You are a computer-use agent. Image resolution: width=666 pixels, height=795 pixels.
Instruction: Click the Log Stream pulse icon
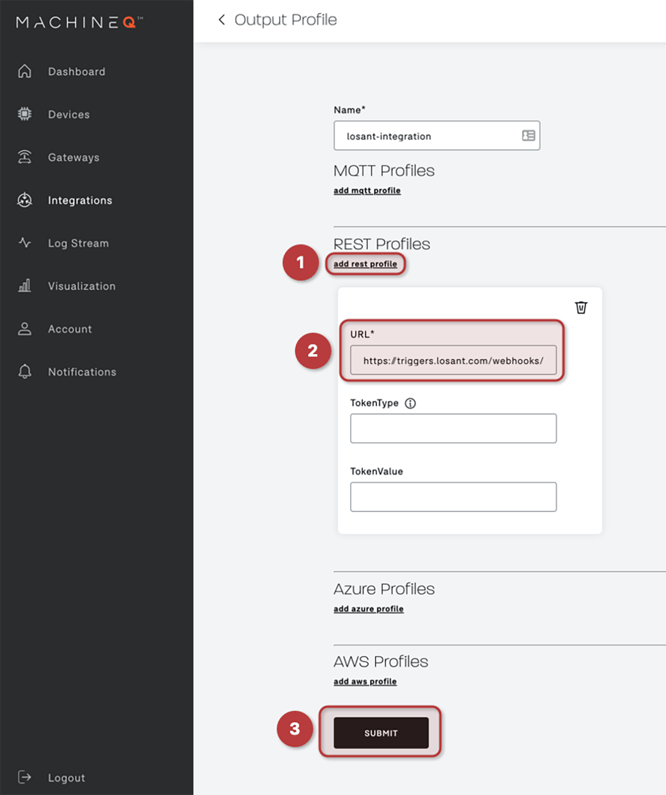pyautogui.click(x=25, y=243)
